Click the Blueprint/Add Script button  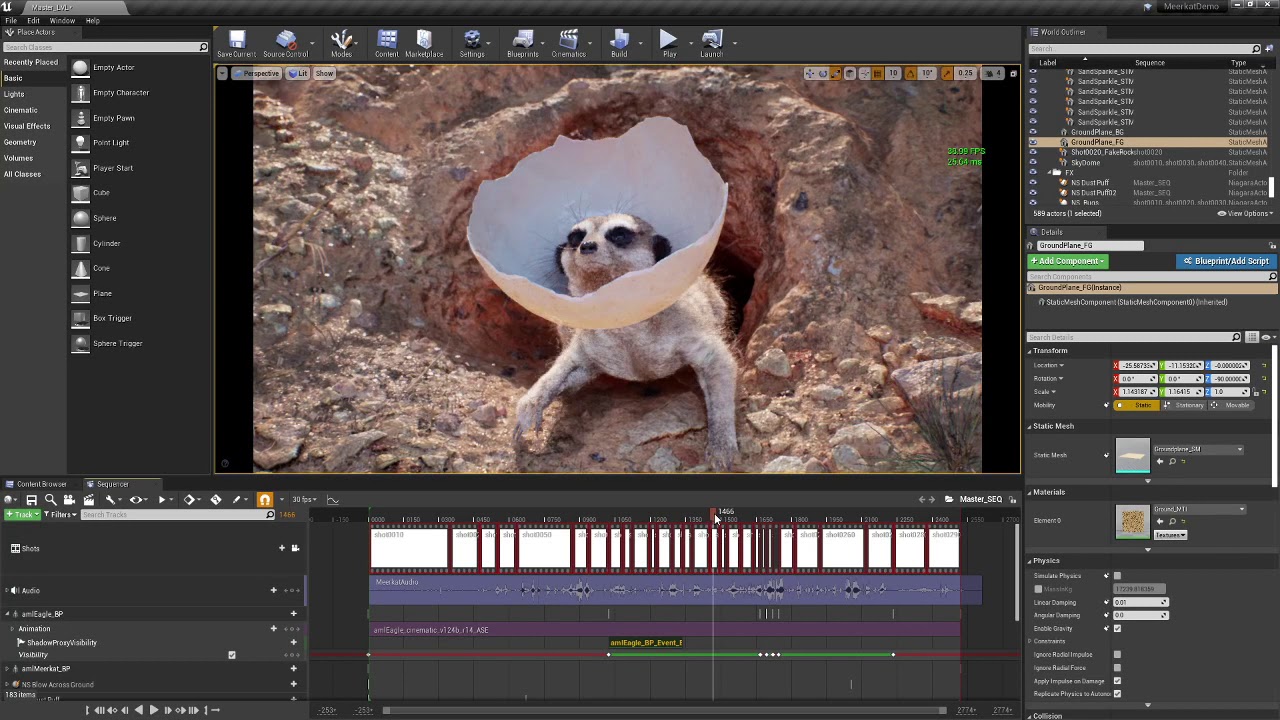[x=1225, y=261]
